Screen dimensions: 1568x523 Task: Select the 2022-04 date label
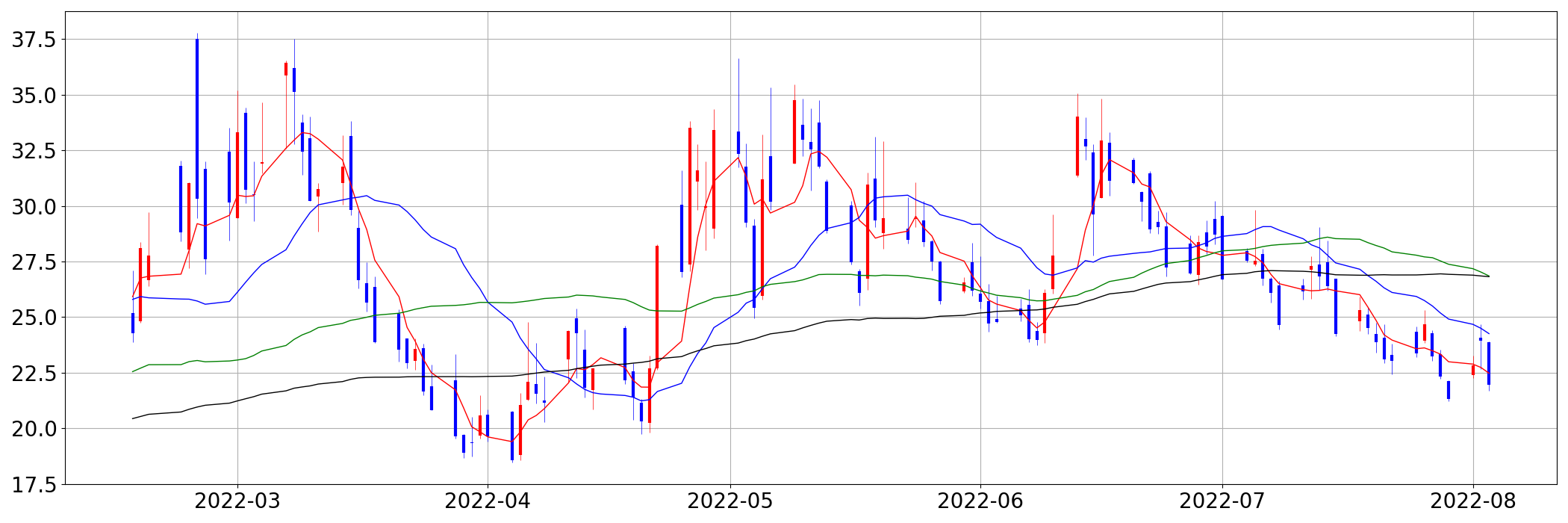click(x=488, y=501)
